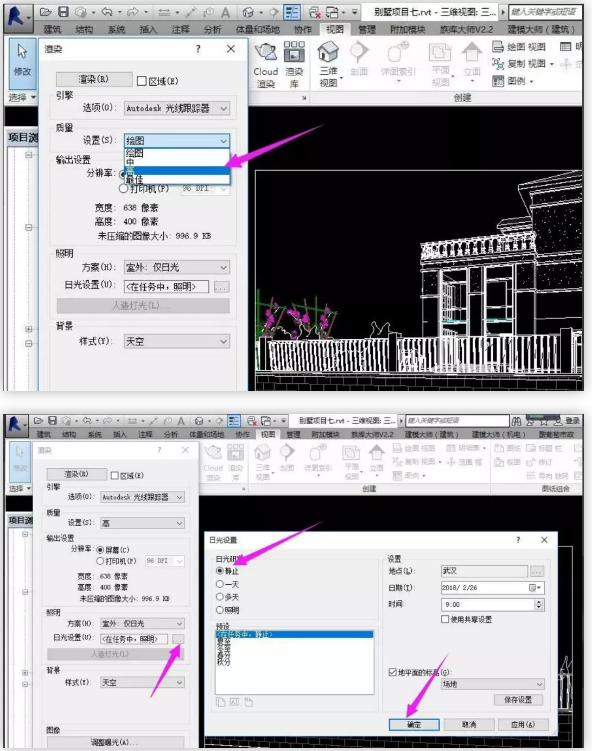The image size is (592, 751).
Task: Open the 体量和场地 ribbon tab in the top screenshot
Action: (x=258, y=29)
